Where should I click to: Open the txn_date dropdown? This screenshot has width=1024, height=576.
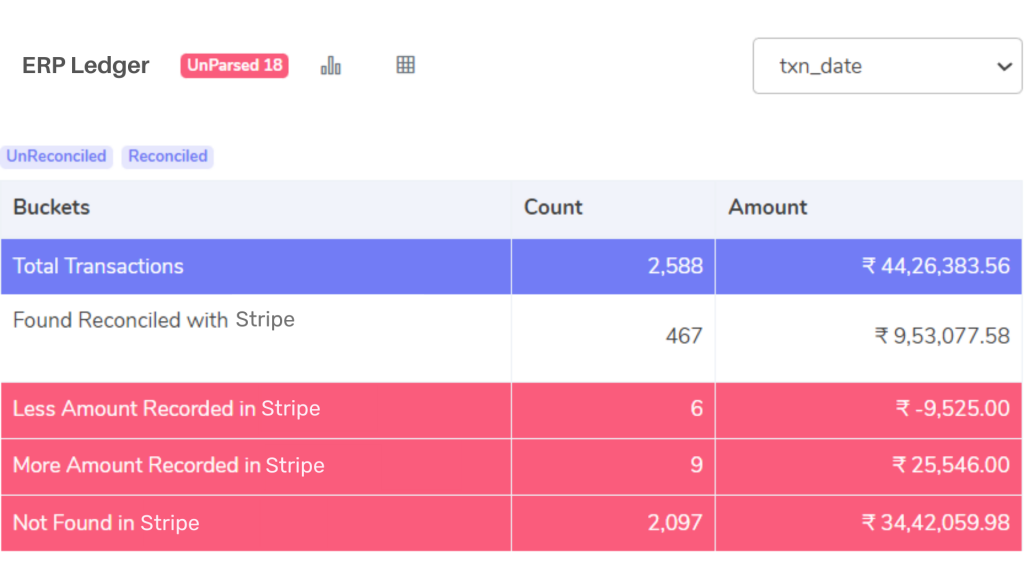click(x=887, y=66)
